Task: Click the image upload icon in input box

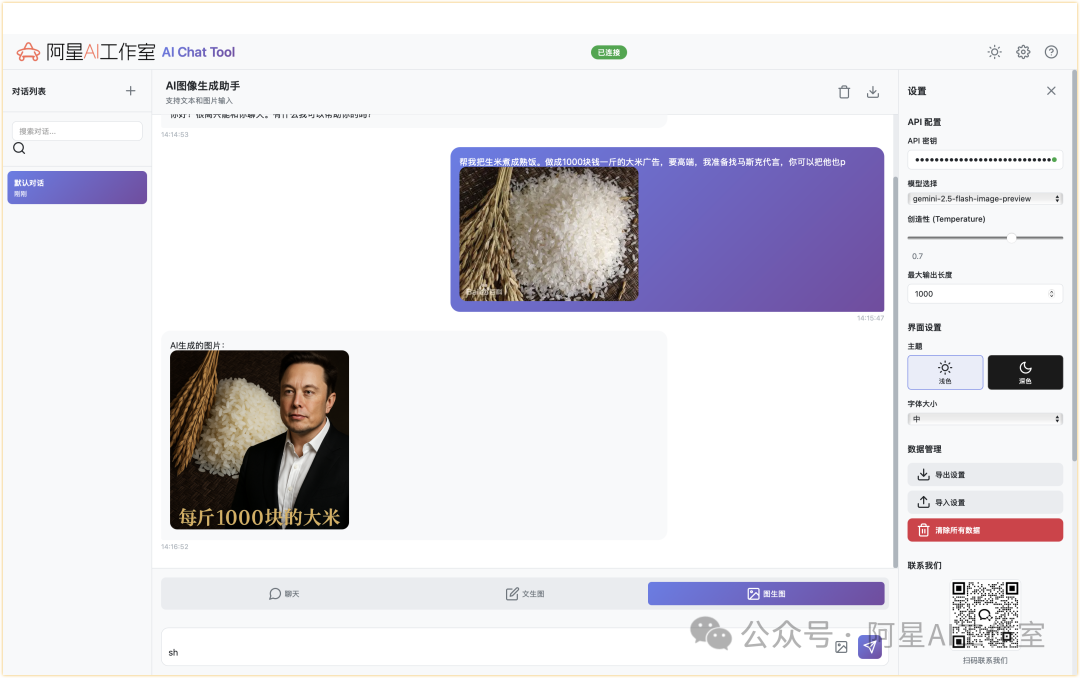Action: (841, 647)
